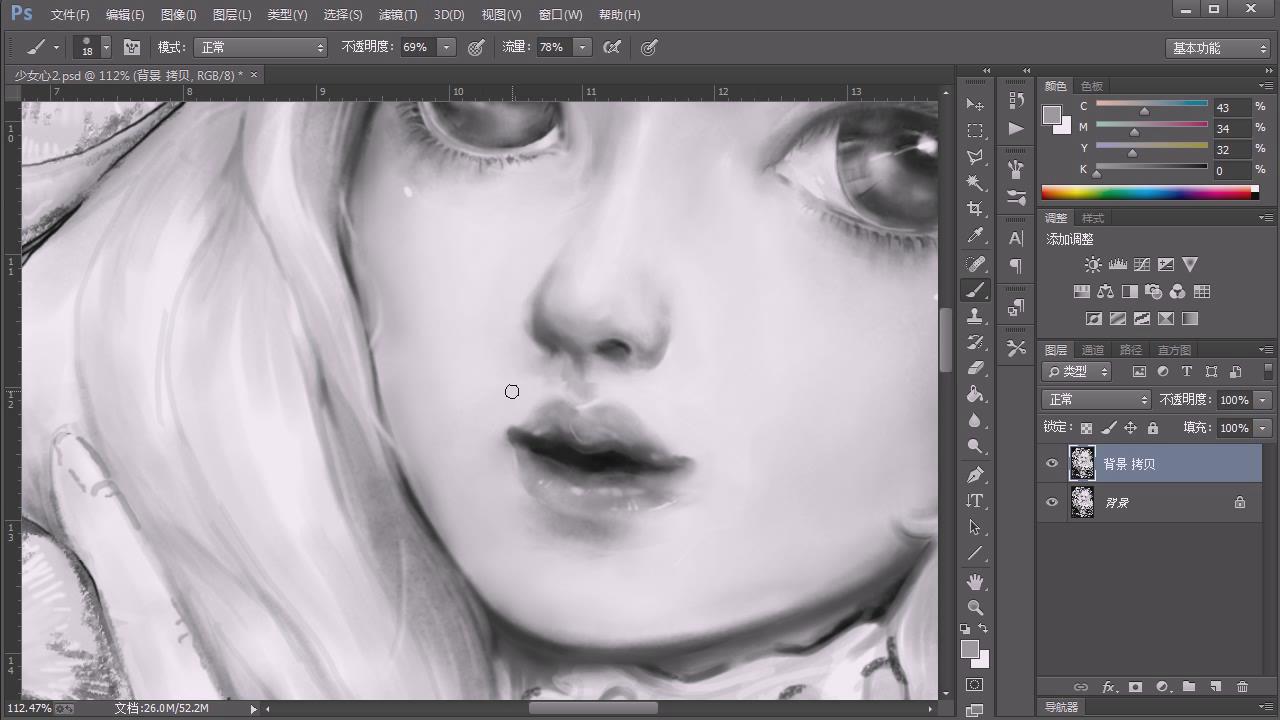
Task: Open the 滤镜(T) menu
Action: tap(398, 15)
